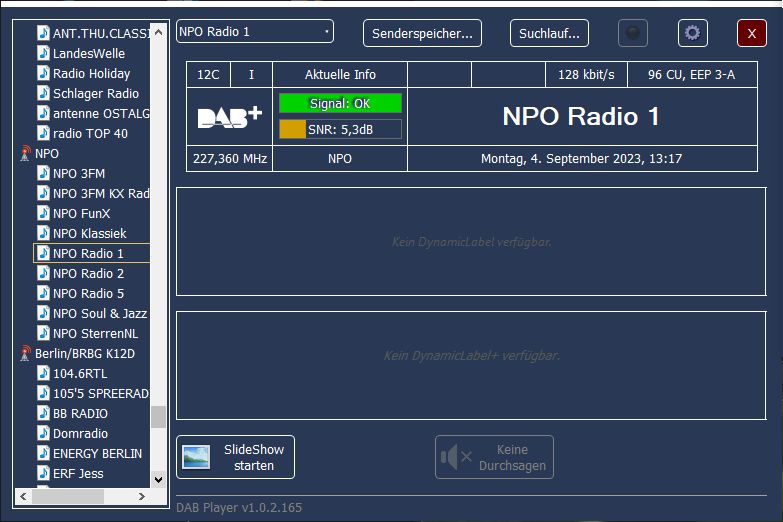
Task: Click the Aktuelle Info cell
Action: tap(340, 74)
